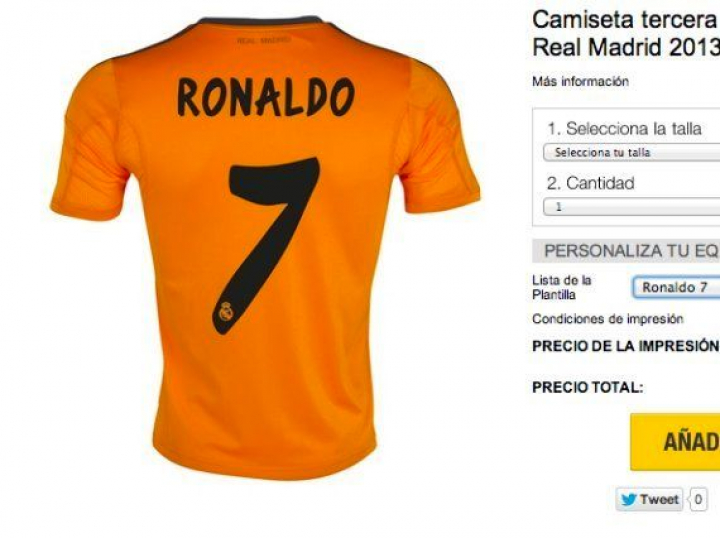
Task: Open the Condiciones de impresión link
Action: [608, 319]
